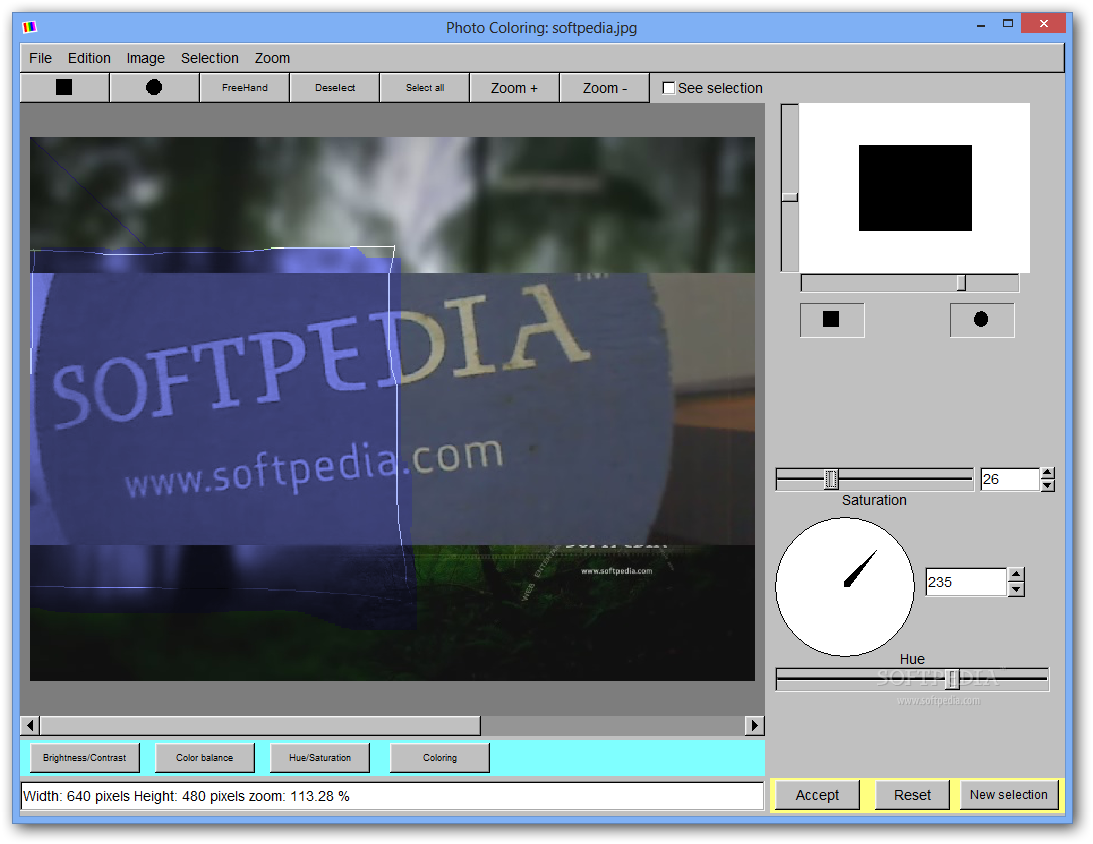Image resolution: width=1093 pixels, height=844 pixels.
Task: Enable the See selection checkbox
Action: click(x=668, y=89)
